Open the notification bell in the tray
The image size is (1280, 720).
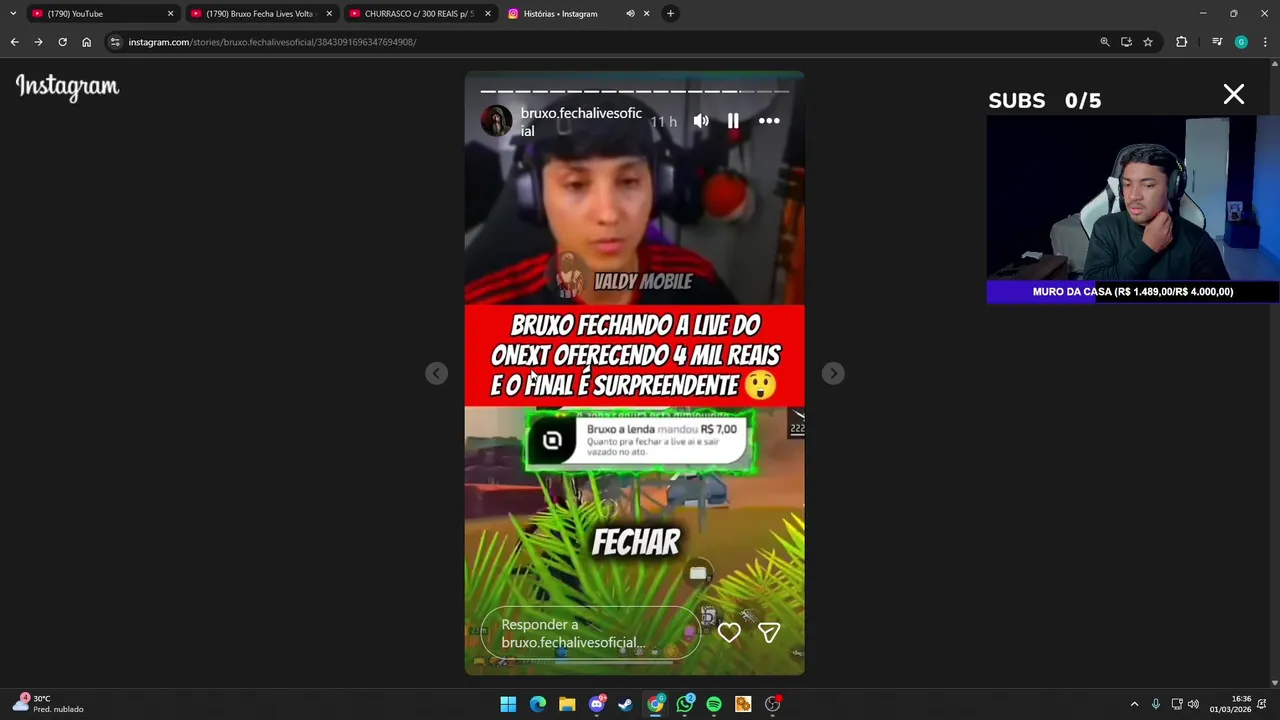click(x=1263, y=704)
